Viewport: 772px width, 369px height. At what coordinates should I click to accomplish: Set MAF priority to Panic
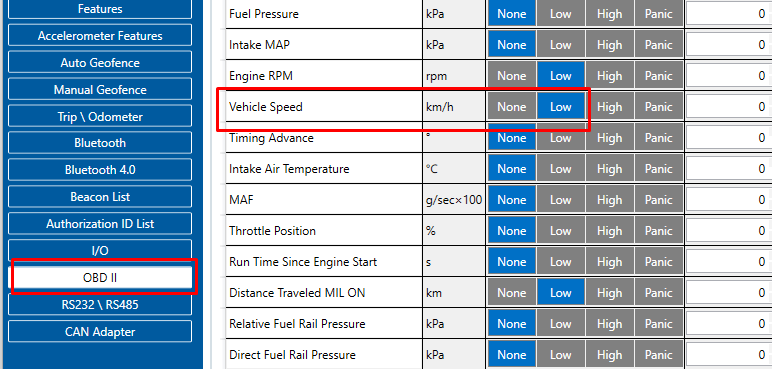[x=658, y=200]
